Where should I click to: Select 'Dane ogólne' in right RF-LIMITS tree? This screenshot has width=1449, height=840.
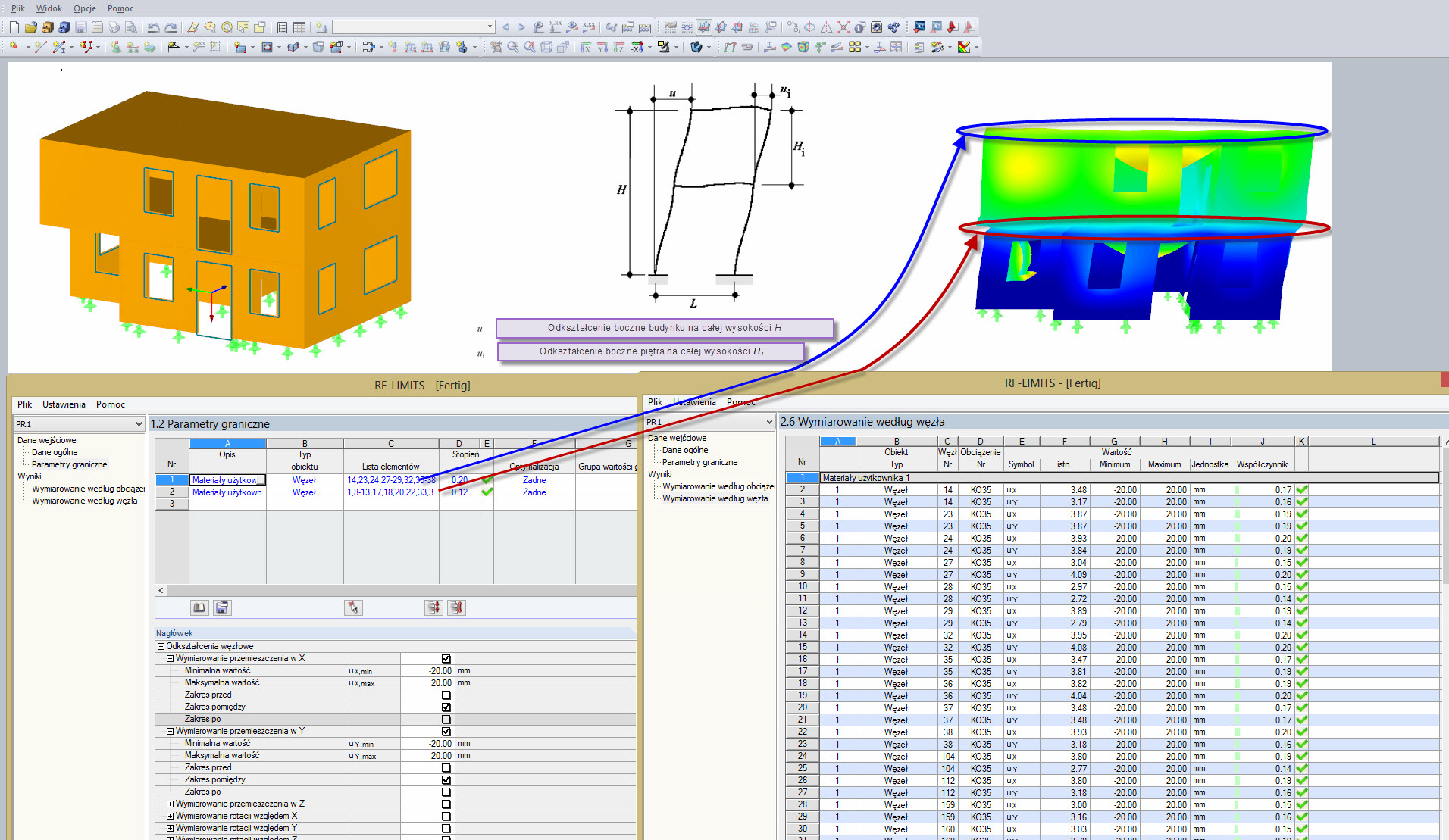(685, 450)
